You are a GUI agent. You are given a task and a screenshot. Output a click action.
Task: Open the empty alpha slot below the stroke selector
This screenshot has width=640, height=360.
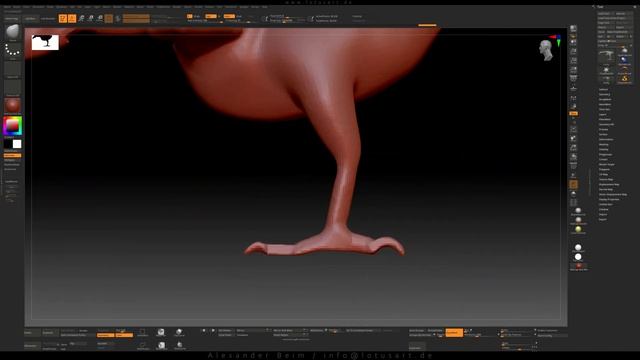pos(13,69)
